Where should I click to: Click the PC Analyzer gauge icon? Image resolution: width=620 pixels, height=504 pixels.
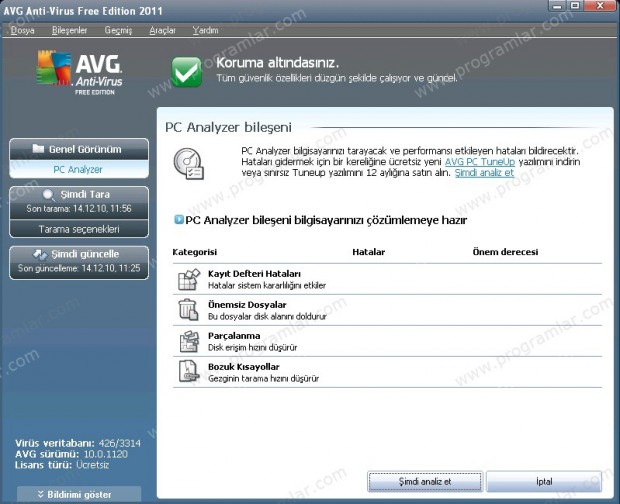[x=189, y=164]
